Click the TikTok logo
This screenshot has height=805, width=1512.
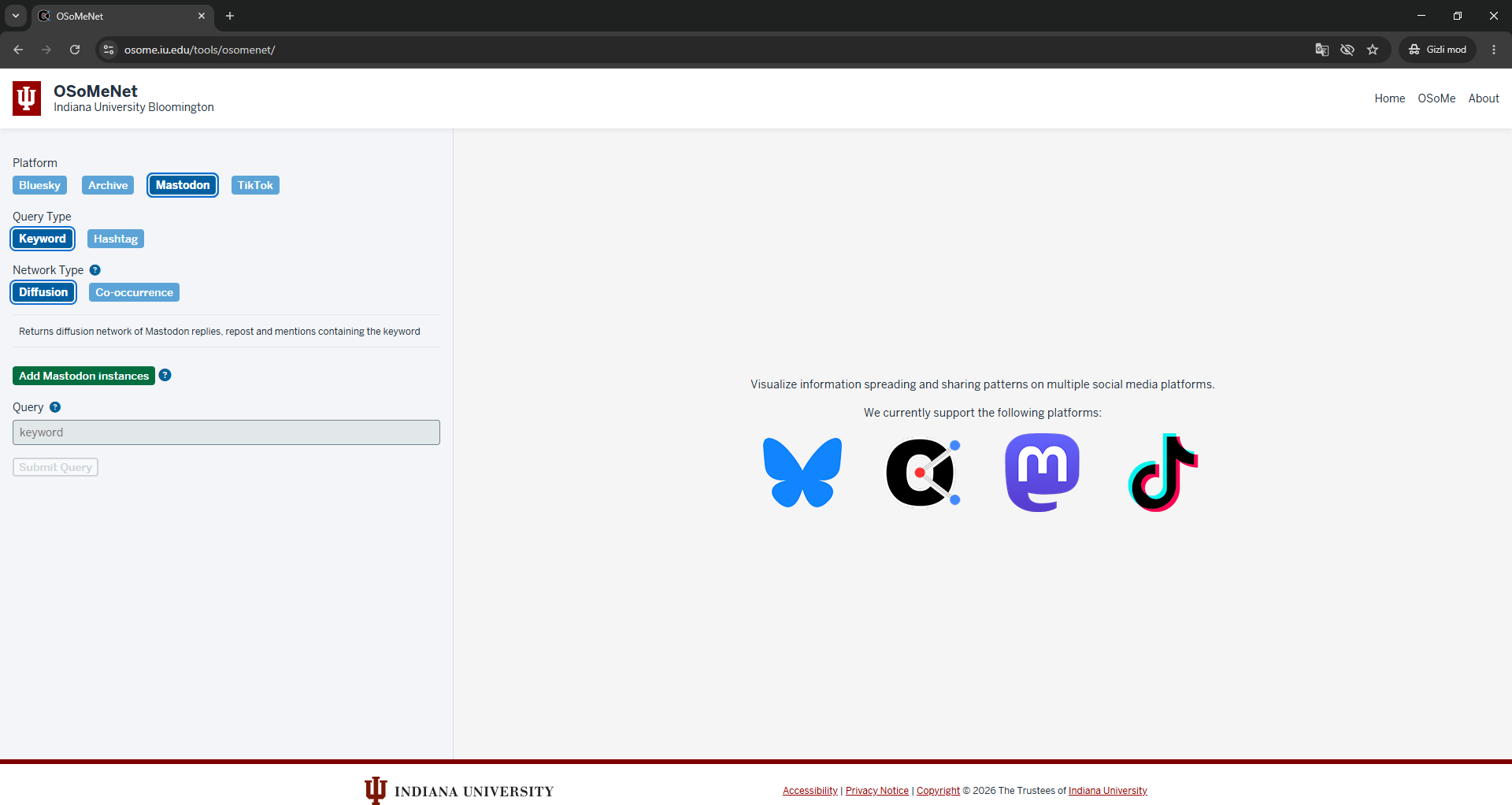tap(1163, 473)
